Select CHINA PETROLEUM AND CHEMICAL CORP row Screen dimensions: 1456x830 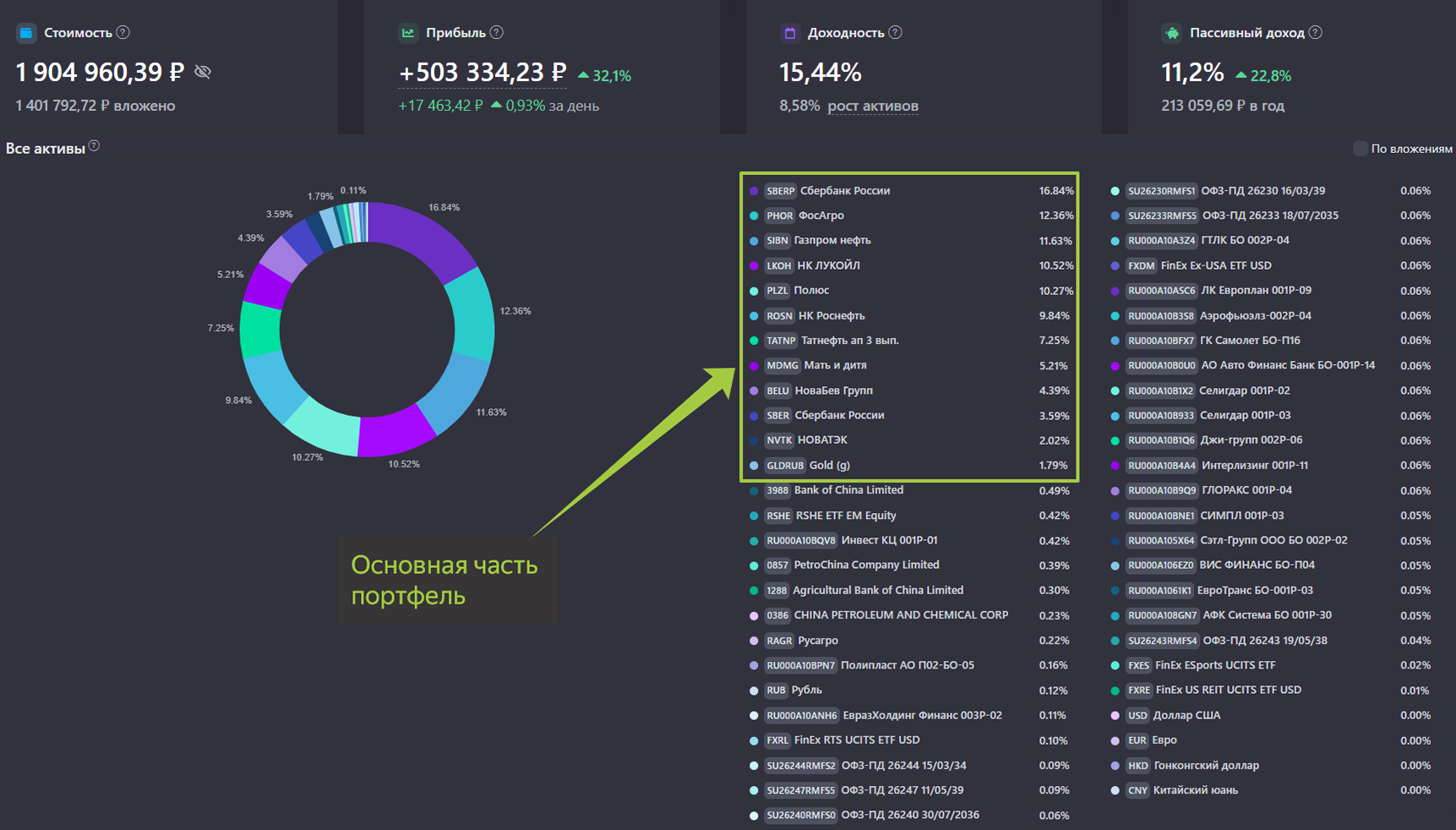coord(911,615)
